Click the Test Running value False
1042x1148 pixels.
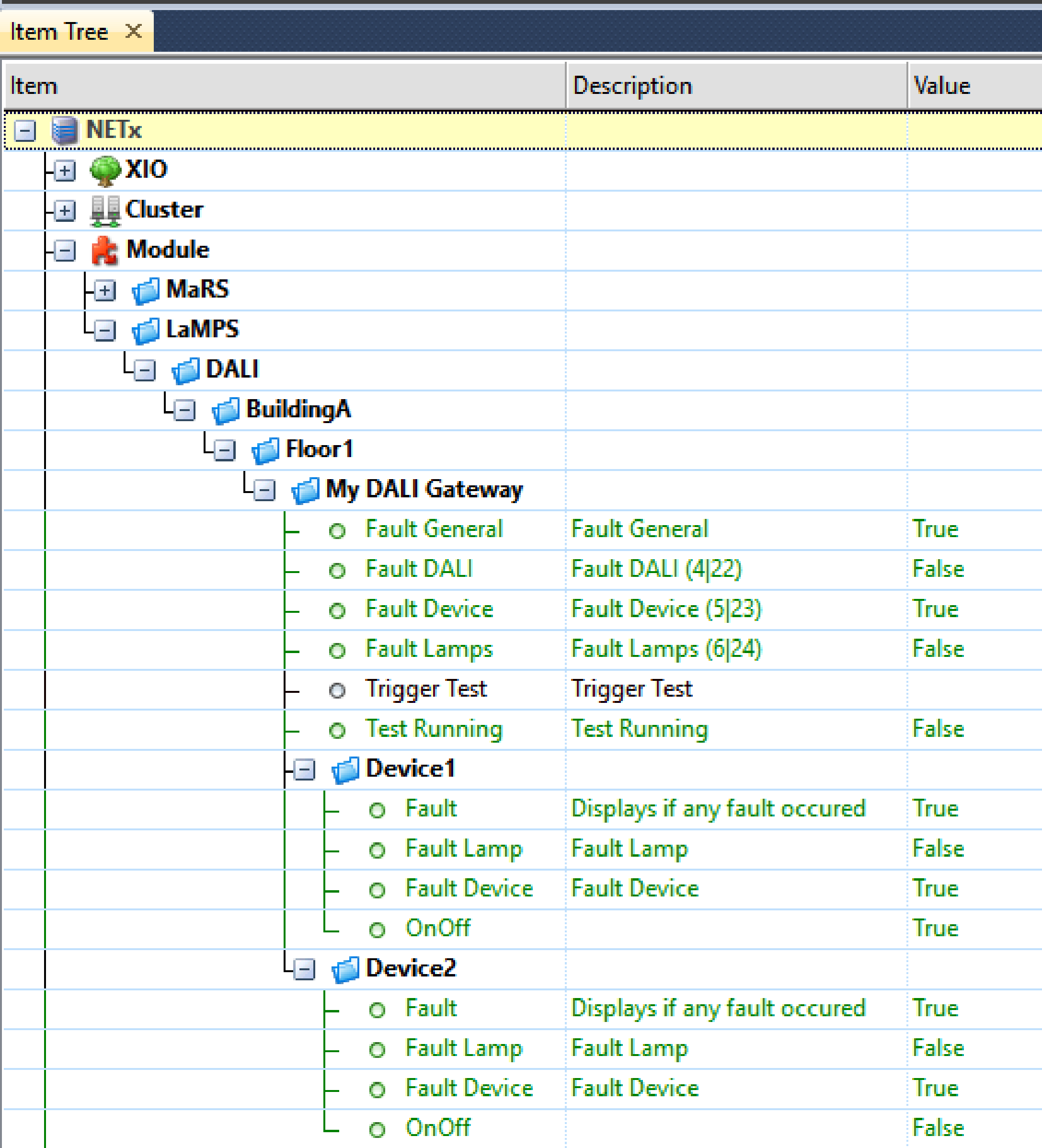939,729
